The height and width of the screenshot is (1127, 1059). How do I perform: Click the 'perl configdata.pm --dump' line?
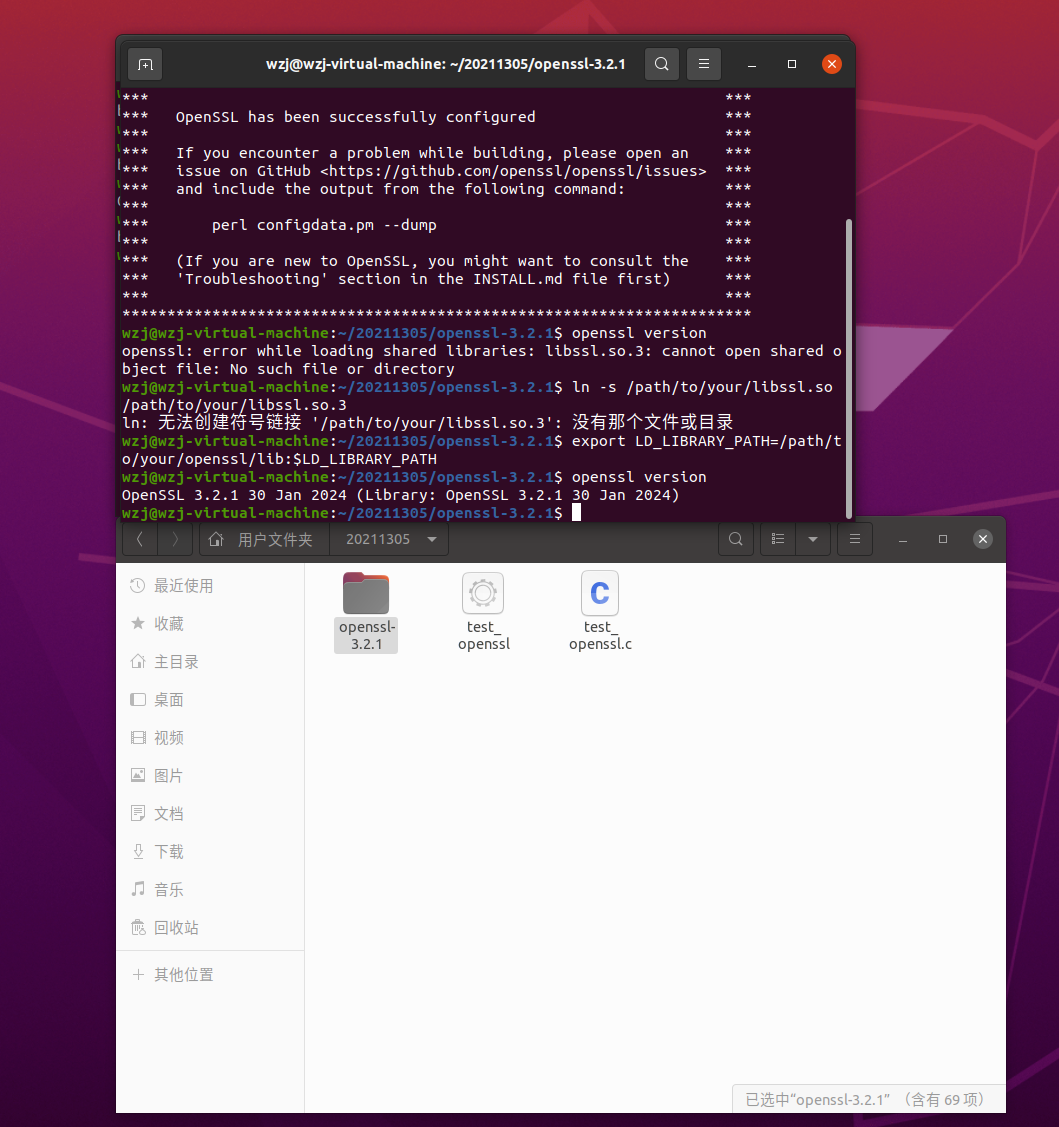pos(324,225)
